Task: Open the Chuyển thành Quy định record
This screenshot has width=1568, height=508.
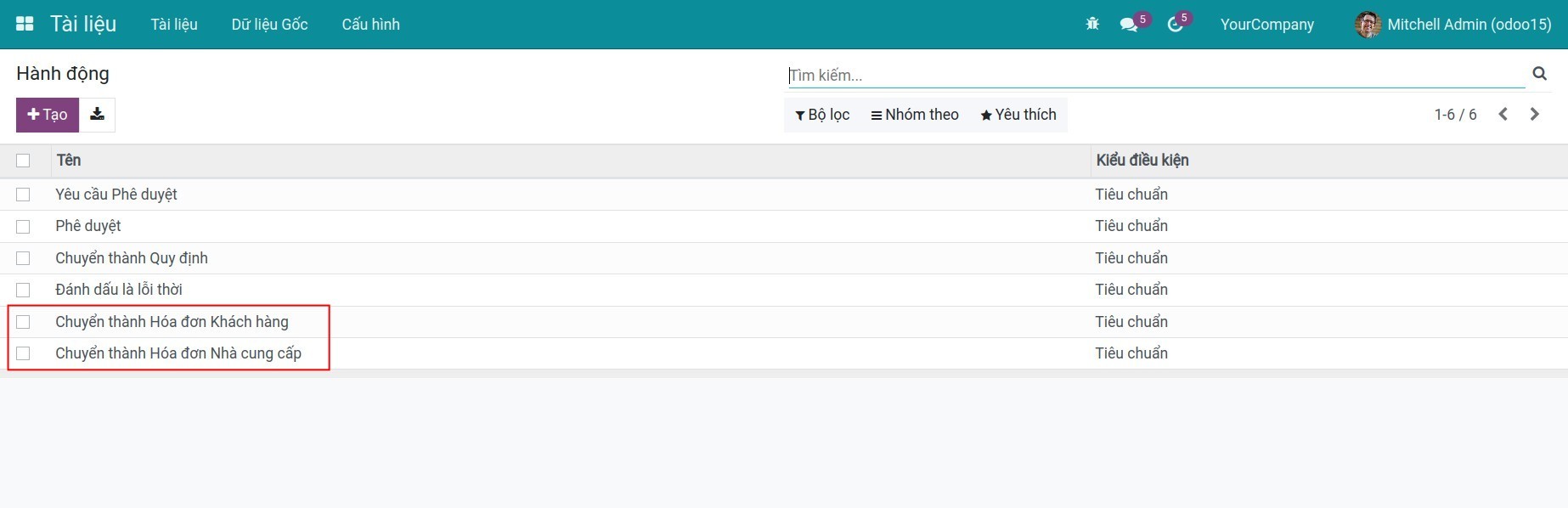Action: pyautogui.click(x=132, y=258)
